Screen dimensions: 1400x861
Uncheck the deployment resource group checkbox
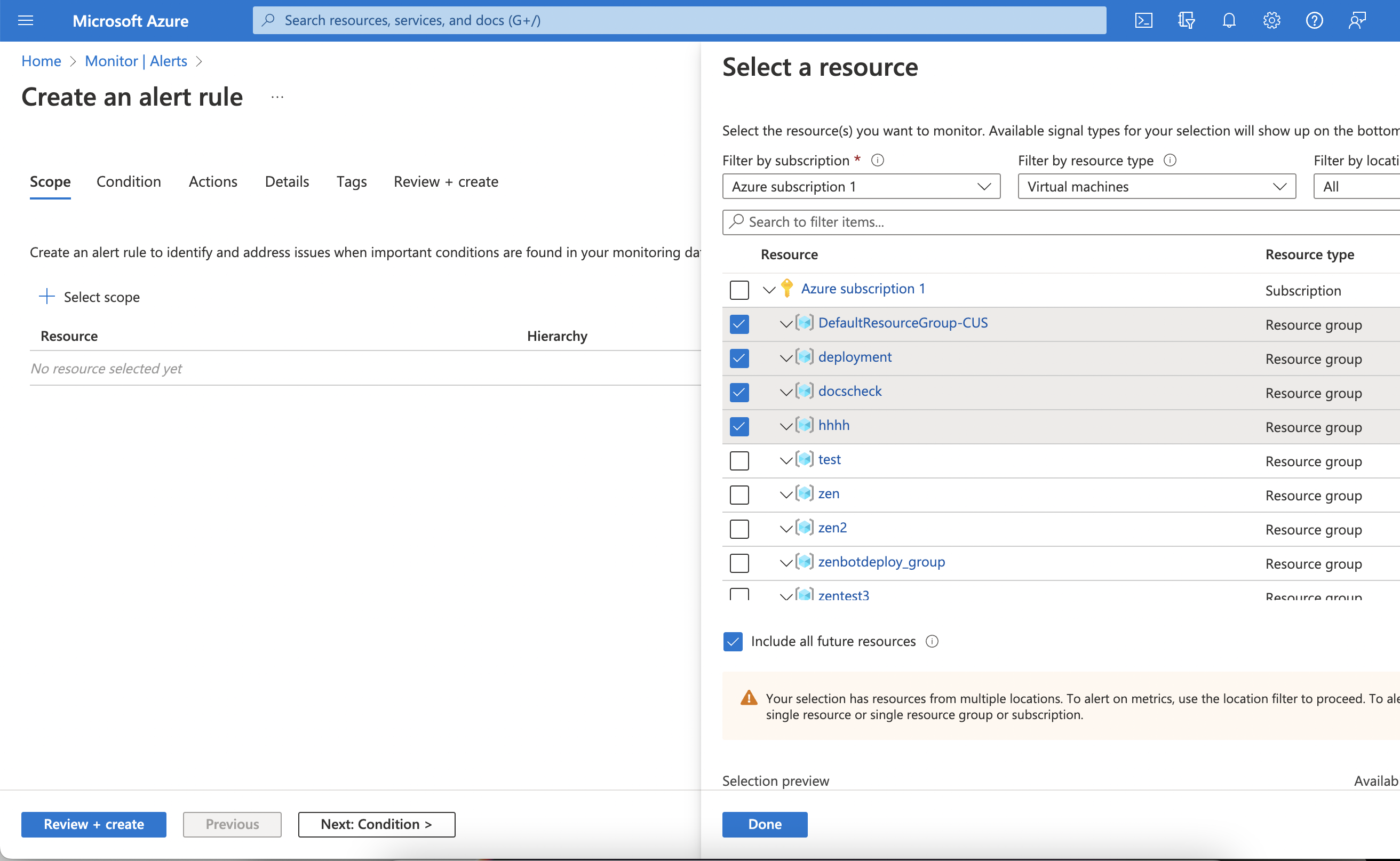[739, 358]
